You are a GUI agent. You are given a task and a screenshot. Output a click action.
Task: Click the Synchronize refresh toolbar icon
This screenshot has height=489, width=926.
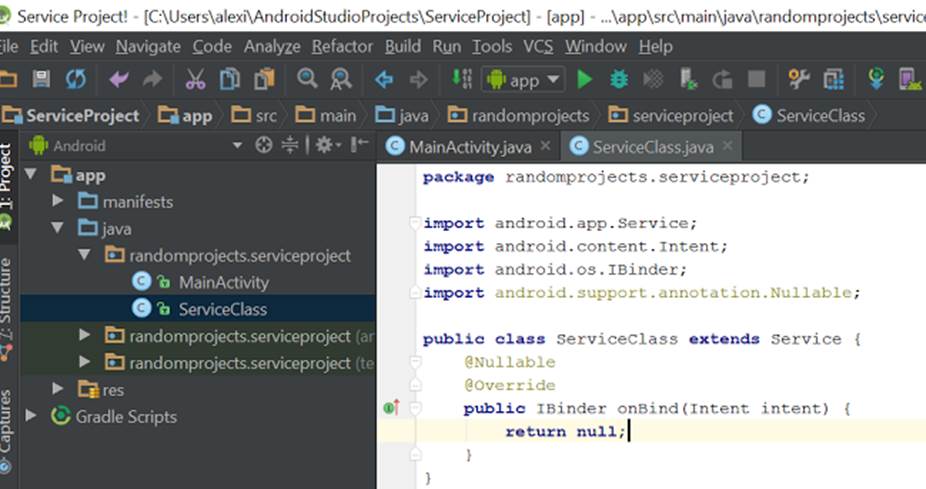tap(76, 79)
